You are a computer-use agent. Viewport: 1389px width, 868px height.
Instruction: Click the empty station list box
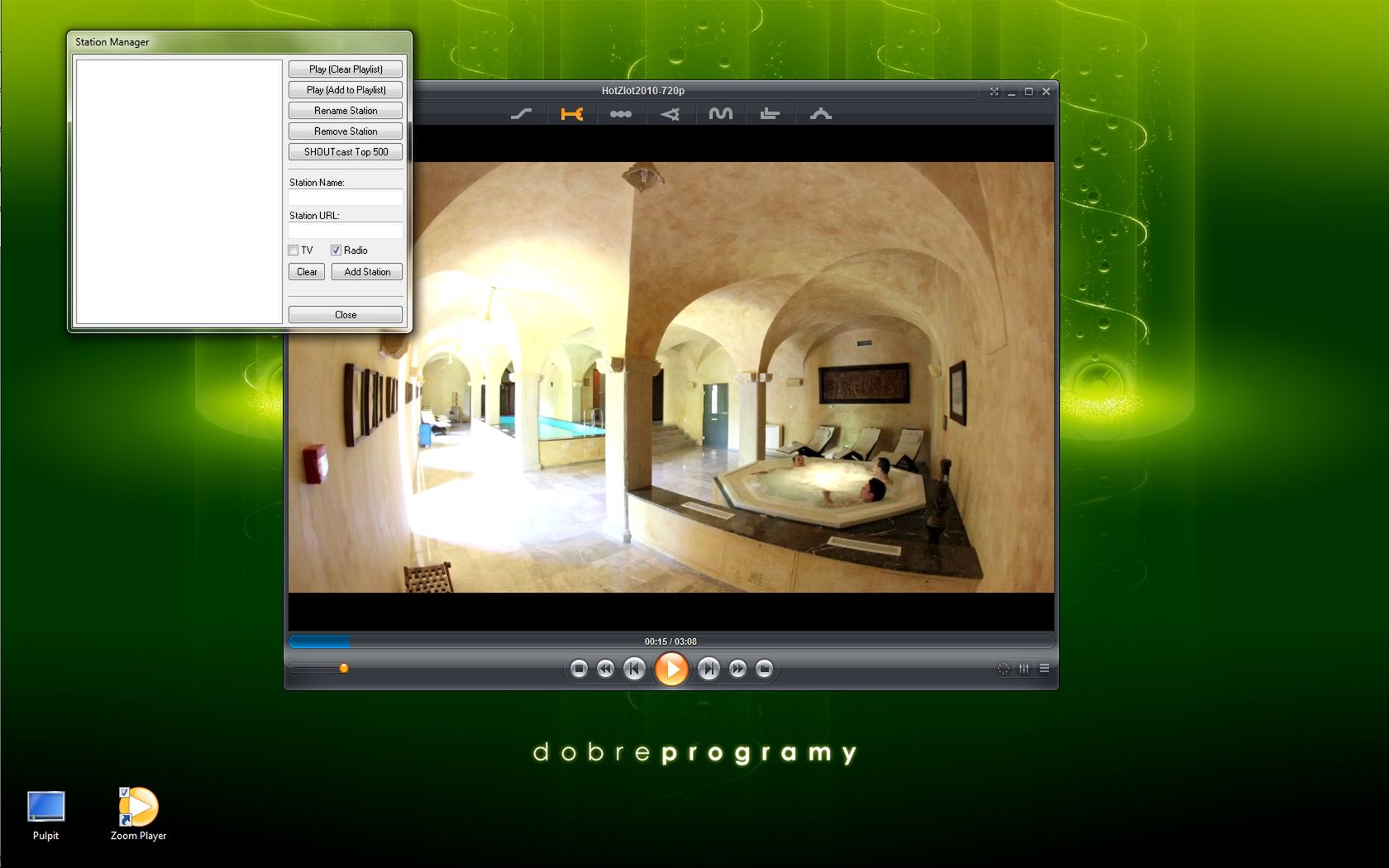tap(179, 191)
